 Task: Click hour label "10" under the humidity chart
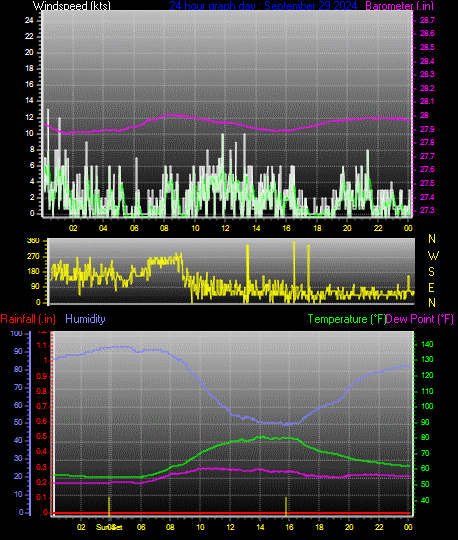pyautogui.click(x=200, y=527)
